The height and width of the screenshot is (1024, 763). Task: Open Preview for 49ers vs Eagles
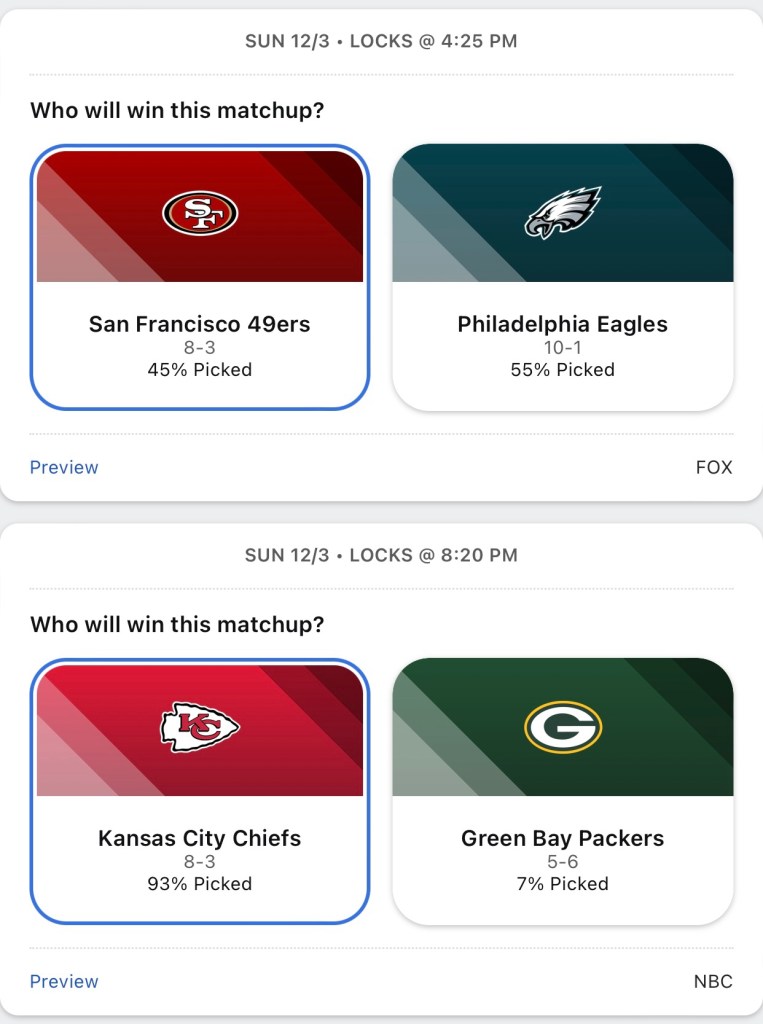[x=64, y=467]
